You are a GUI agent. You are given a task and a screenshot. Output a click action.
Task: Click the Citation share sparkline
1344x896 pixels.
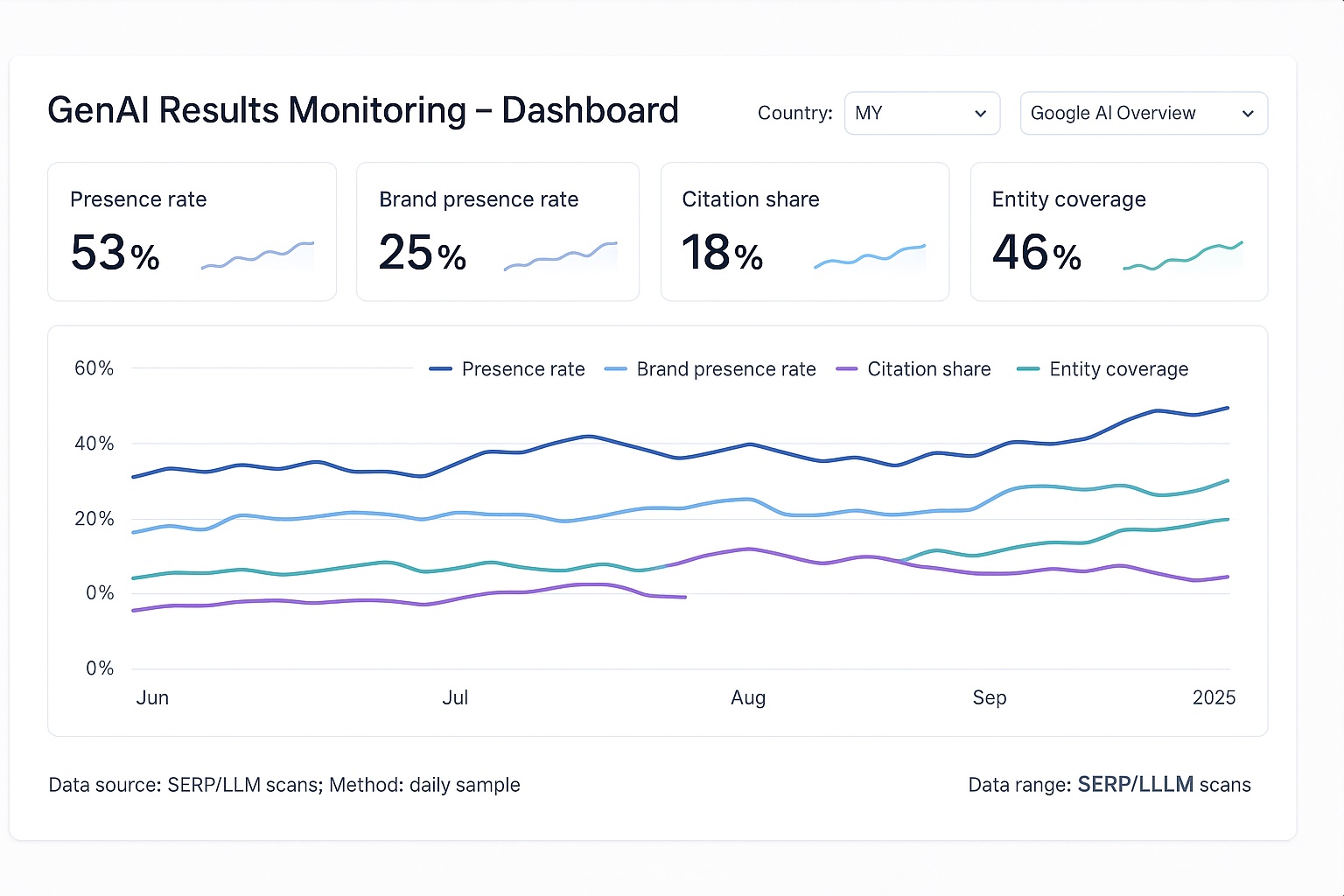(x=870, y=254)
